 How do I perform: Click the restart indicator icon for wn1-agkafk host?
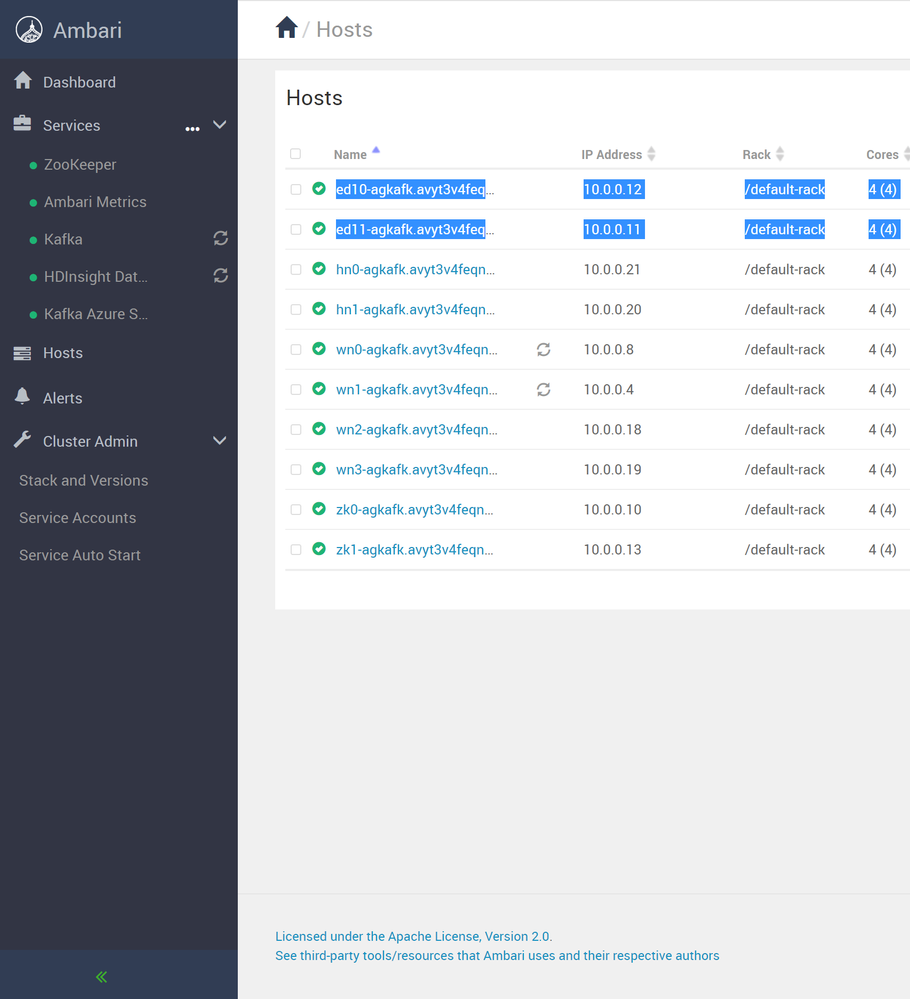(x=544, y=389)
